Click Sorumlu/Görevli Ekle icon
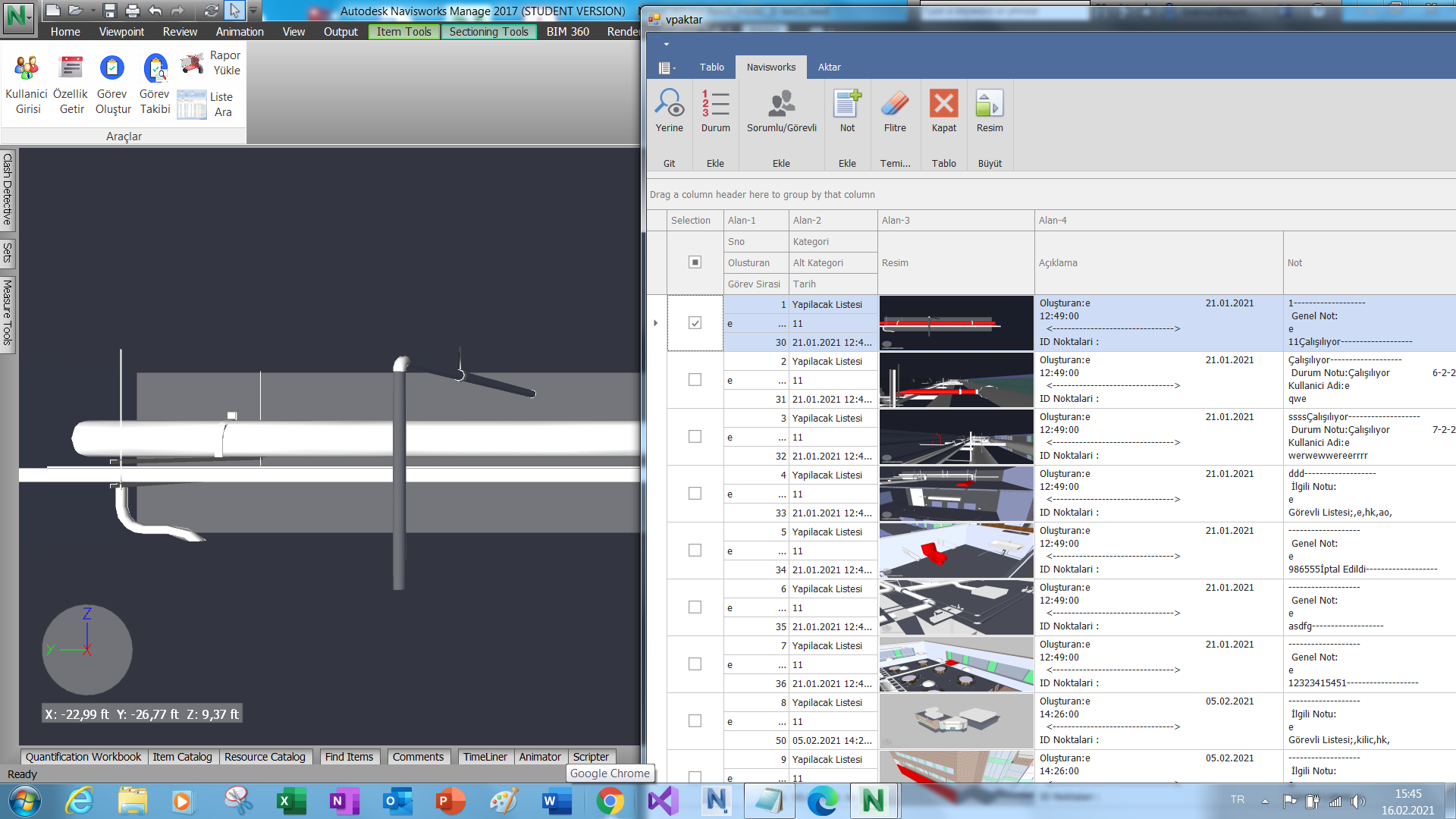This screenshot has height=819, width=1456. [782, 103]
